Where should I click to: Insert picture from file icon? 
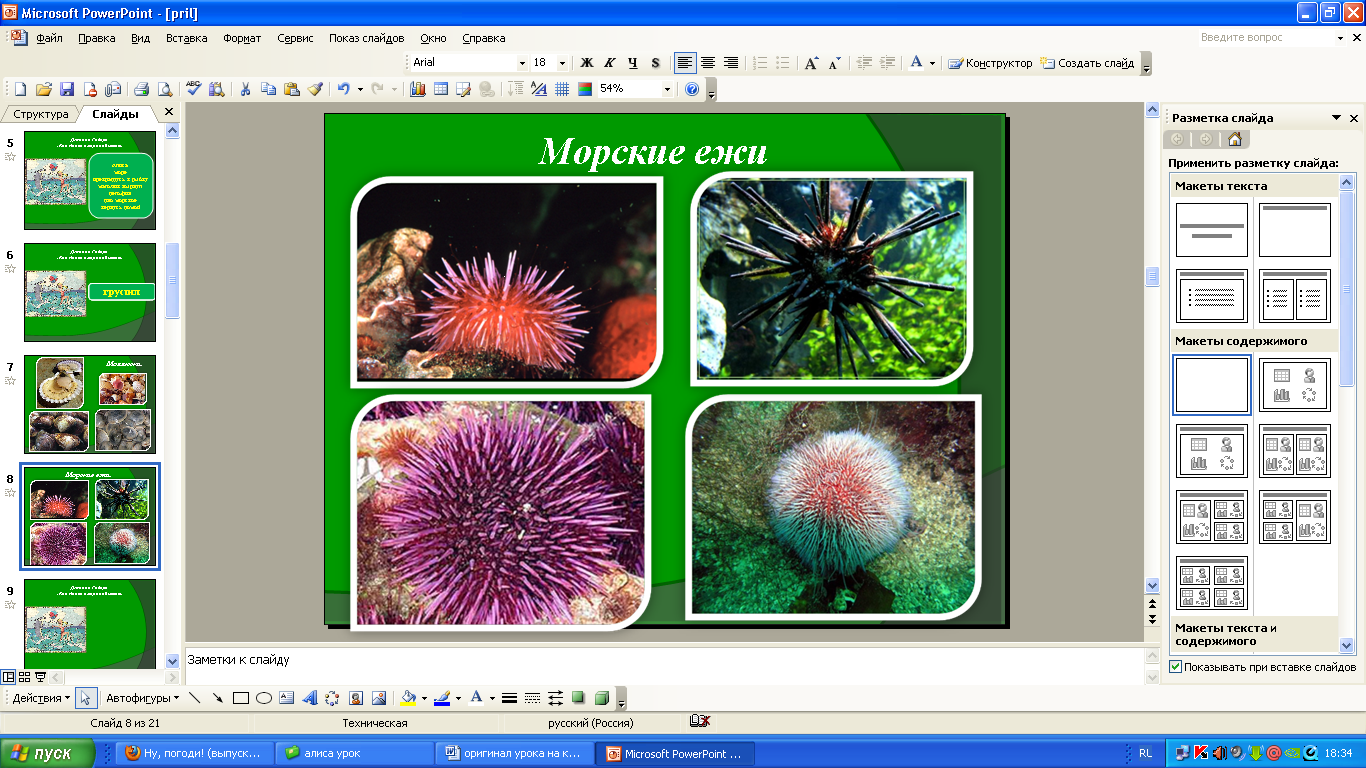click(x=379, y=698)
